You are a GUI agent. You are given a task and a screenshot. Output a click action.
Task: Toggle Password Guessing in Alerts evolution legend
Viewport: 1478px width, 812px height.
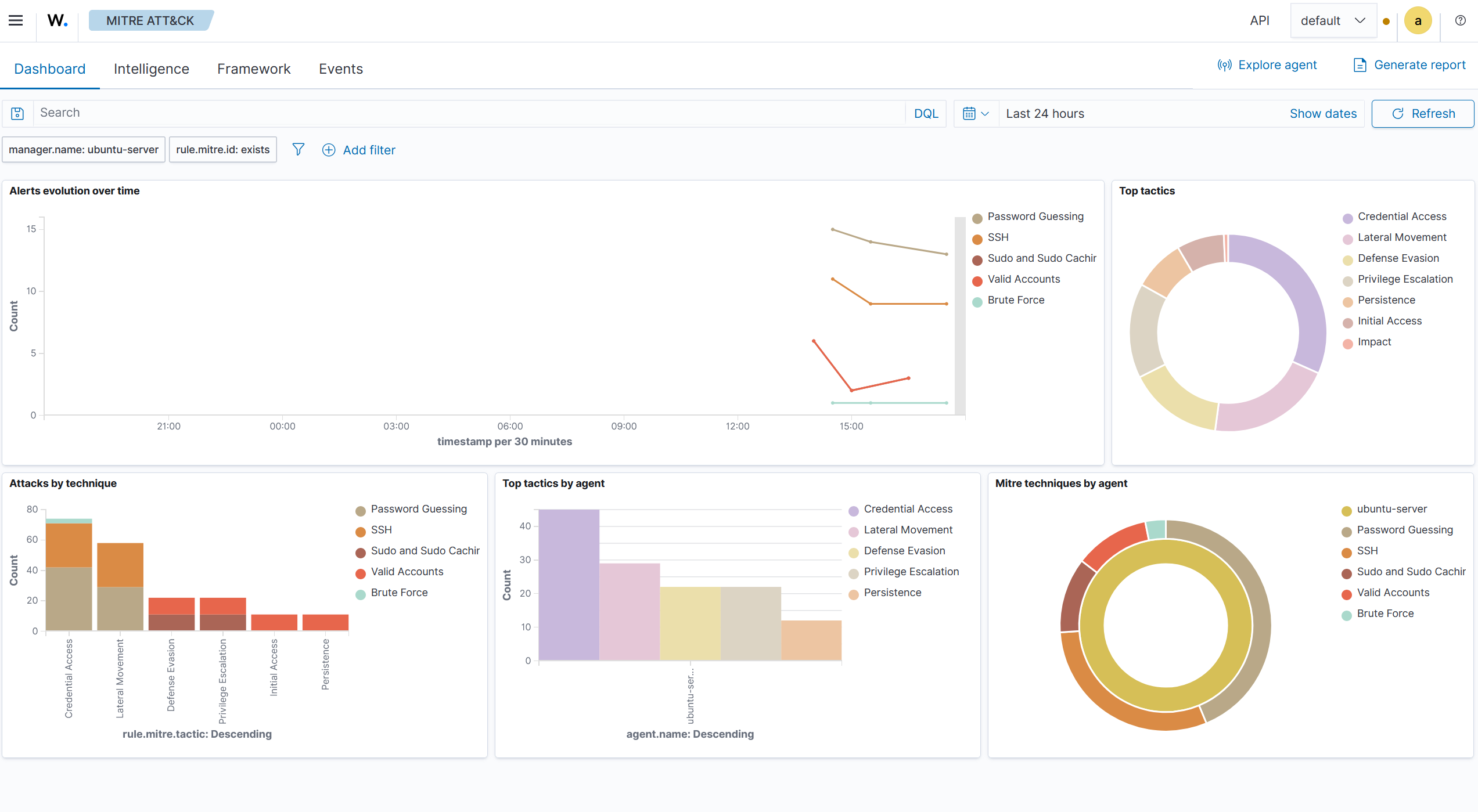(x=1035, y=216)
